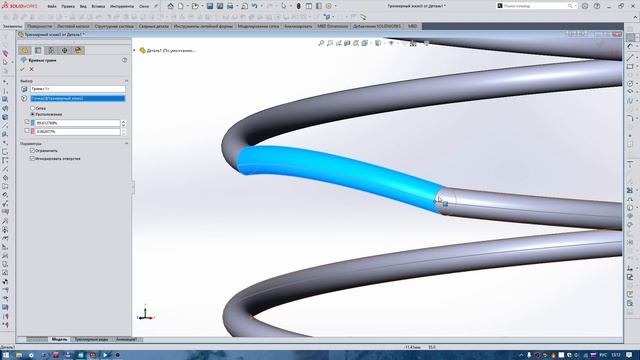Image resolution: width=640 pixels, height=360 pixels.
Task: Create a new document with the New icon
Action: pos(180,6)
